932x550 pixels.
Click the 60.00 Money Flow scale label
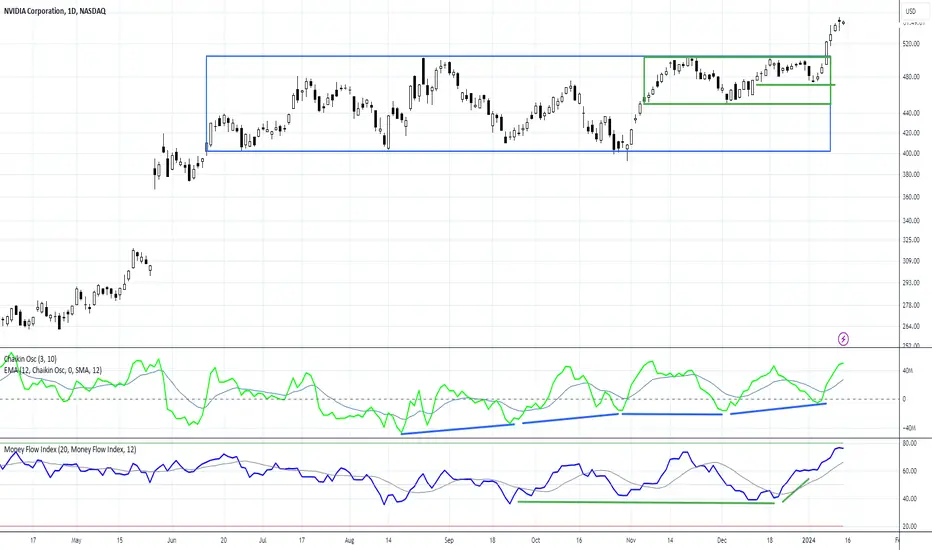pyautogui.click(x=909, y=471)
